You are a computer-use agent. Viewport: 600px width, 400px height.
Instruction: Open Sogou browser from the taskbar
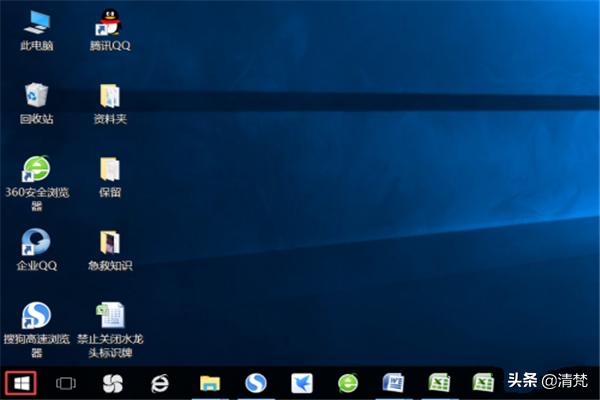click(x=256, y=382)
